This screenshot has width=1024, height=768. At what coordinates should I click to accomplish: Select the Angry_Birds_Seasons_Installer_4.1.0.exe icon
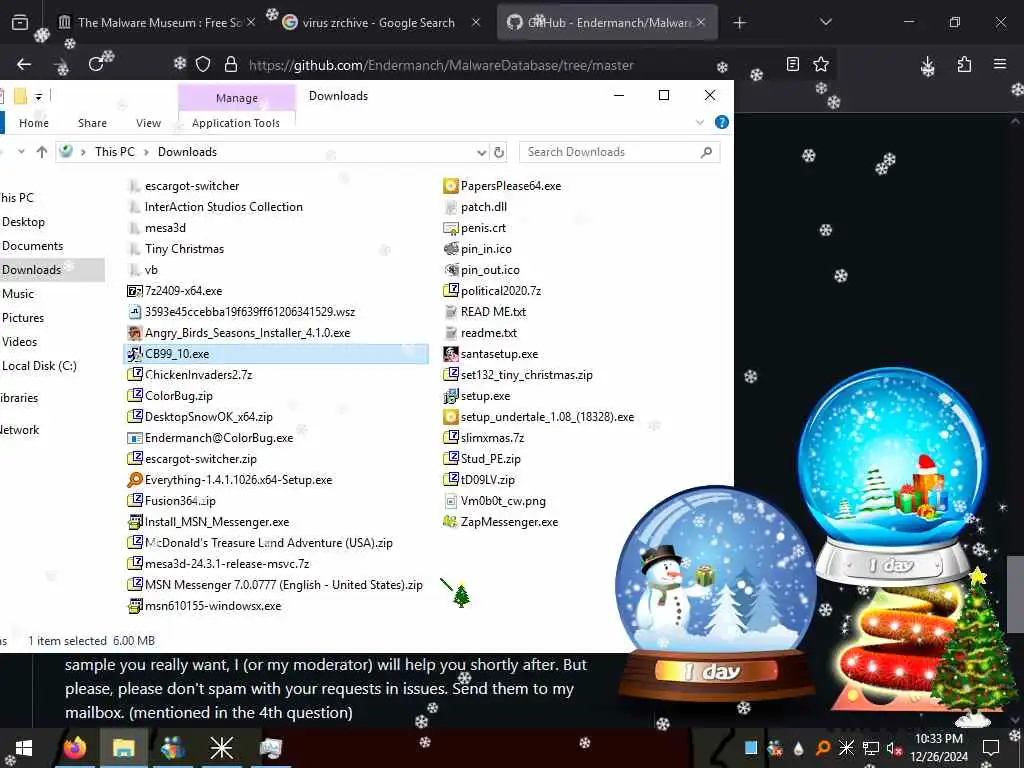(135, 333)
